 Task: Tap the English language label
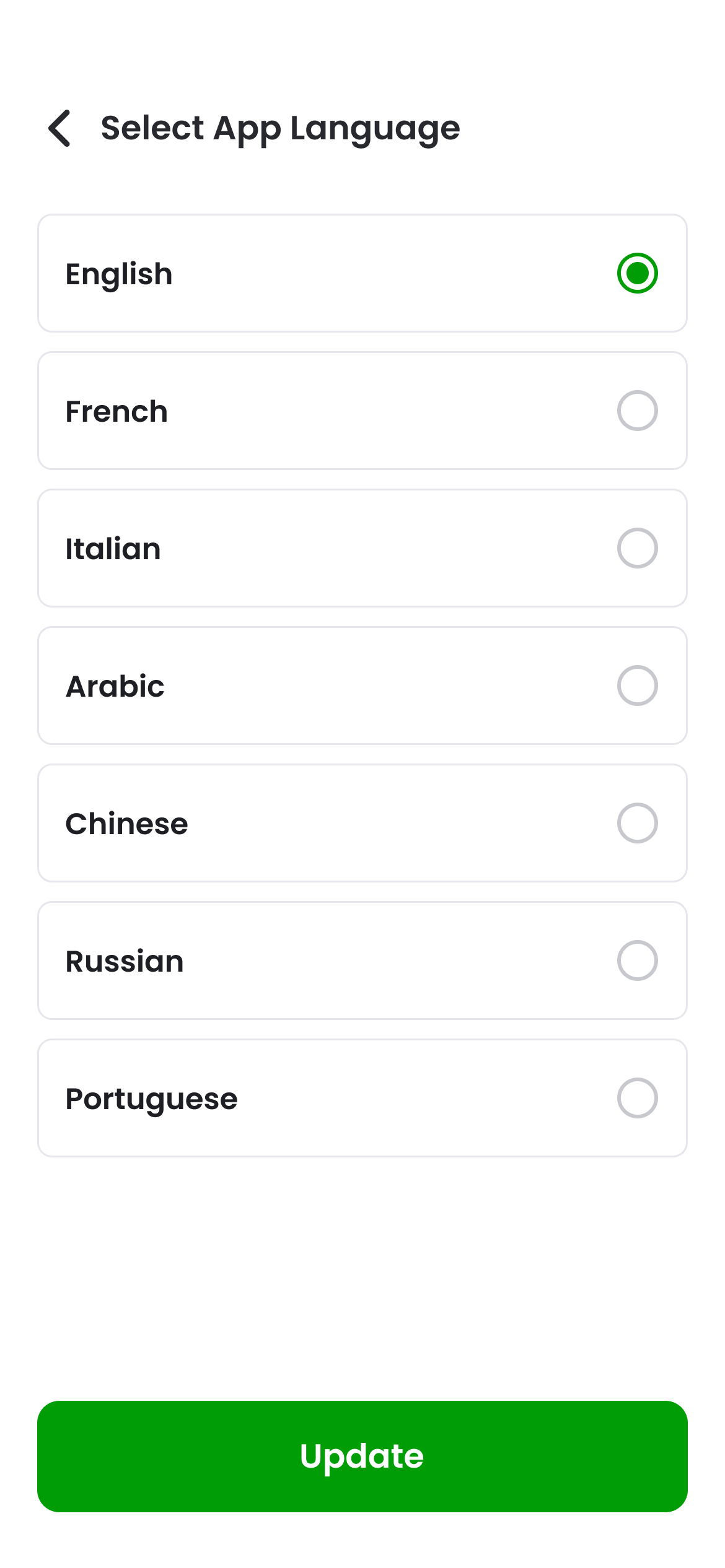tap(119, 274)
